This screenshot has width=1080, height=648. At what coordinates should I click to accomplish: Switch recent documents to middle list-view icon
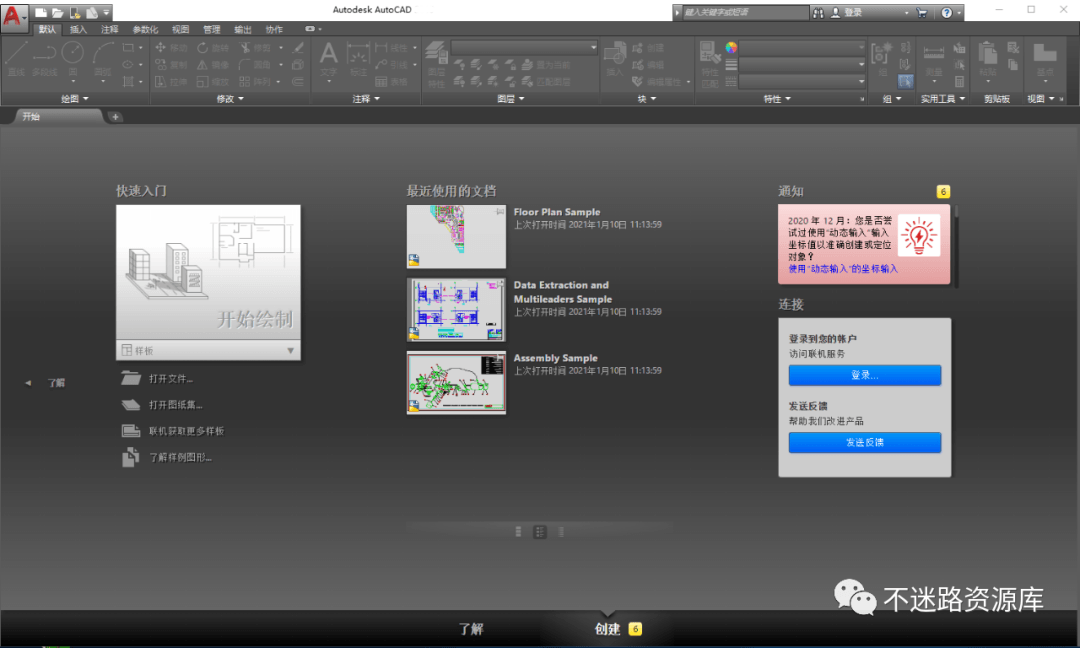pos(540,532)
